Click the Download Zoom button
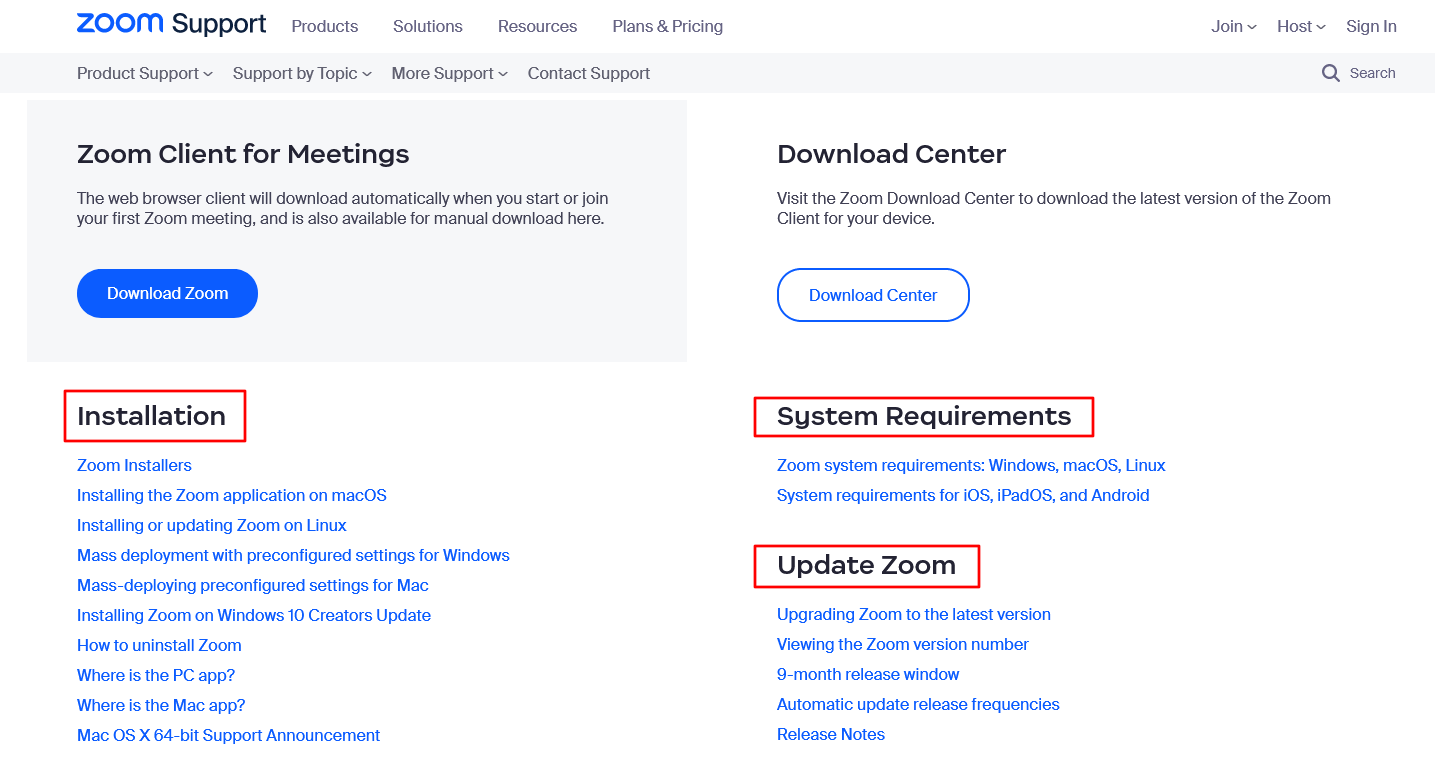The image size is (1435, 768). coord(167,293)
